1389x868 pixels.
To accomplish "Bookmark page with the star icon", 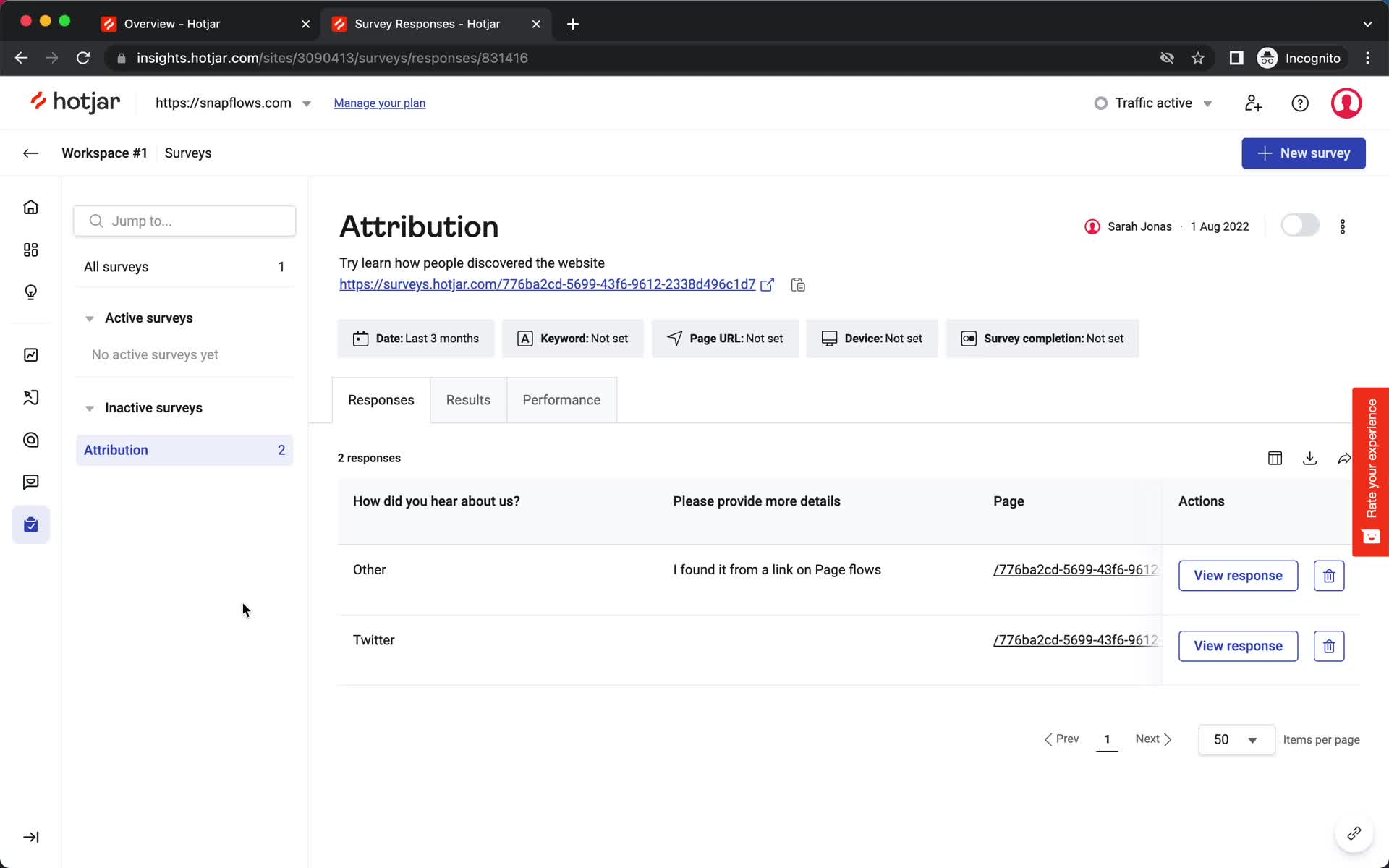I will pyautogui.click(x=1198, y=58).
